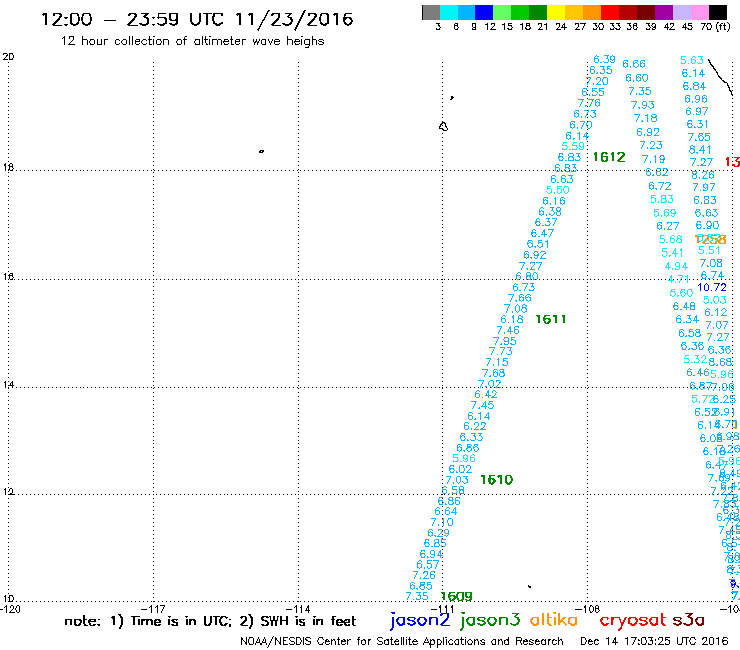Click the 'note: 1) Time is in UTC' text
Viewport: 740px width, 650px height.
point(147,621)
